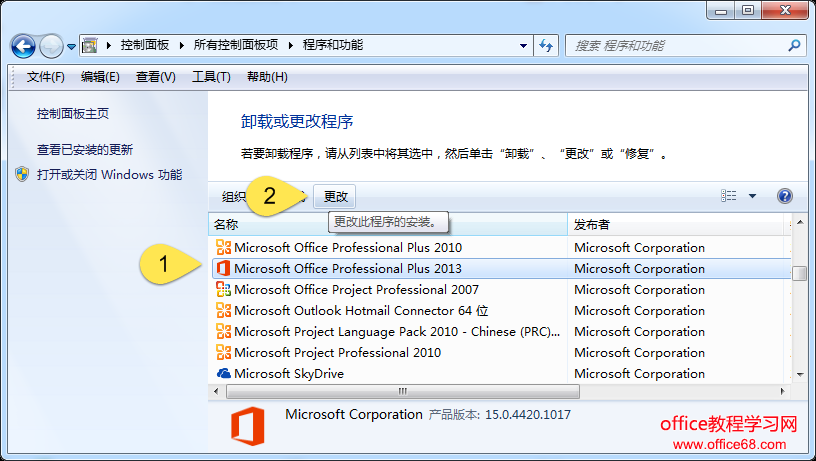This screenshot has width=816, height=461.
Task: Click the refresh button beside address bar
Action: [x=547, y=45]
